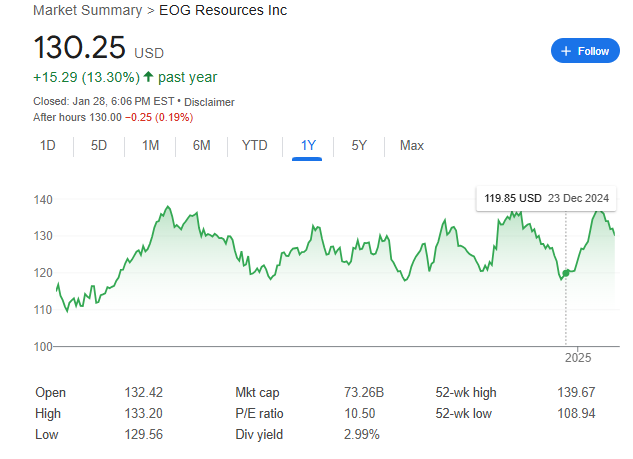Screen dimensions: 633x459
Task: Click the green data point on the chart
Action: (x=566, y=273)
